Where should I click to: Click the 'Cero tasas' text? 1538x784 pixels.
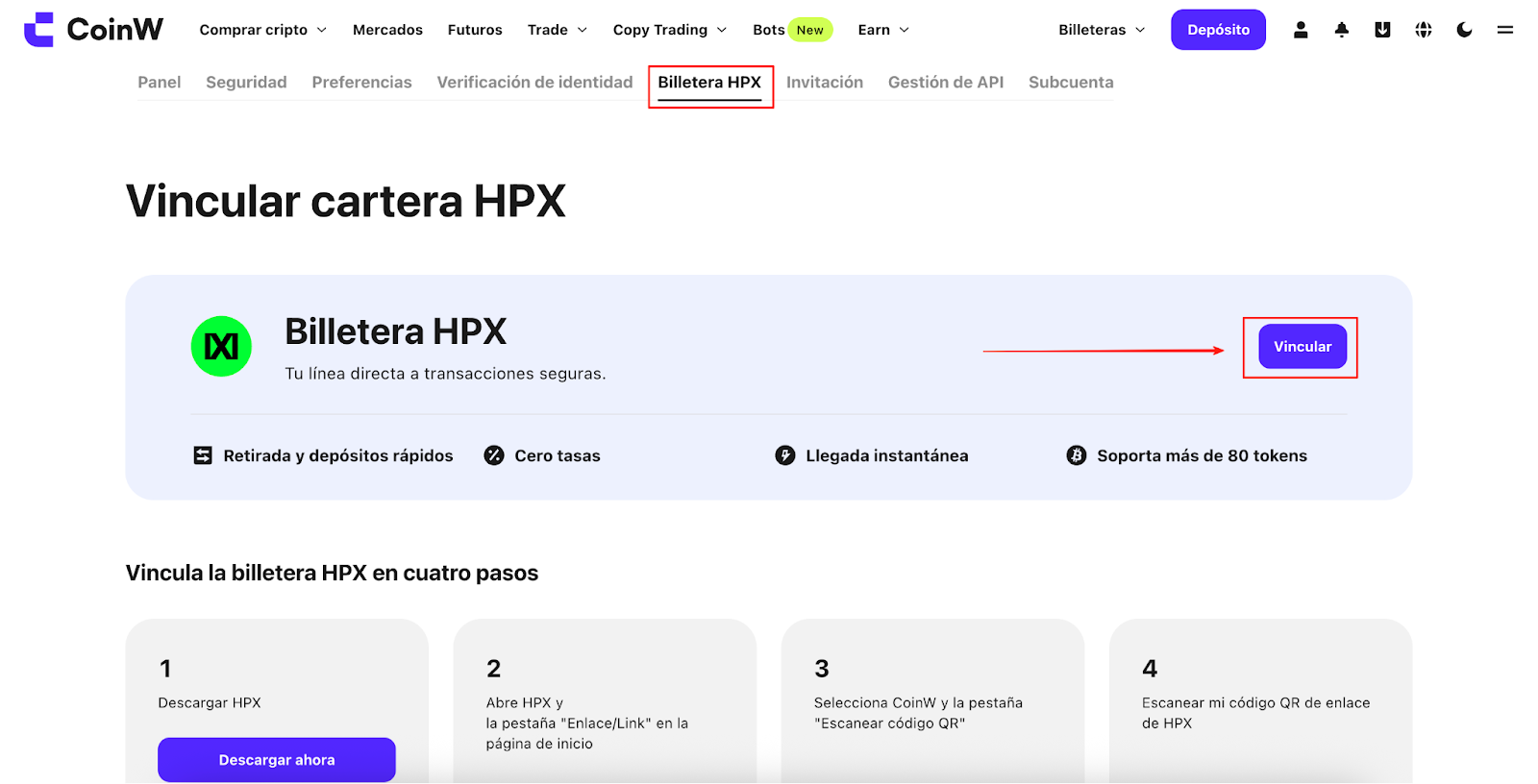click(x=558, y=455)
